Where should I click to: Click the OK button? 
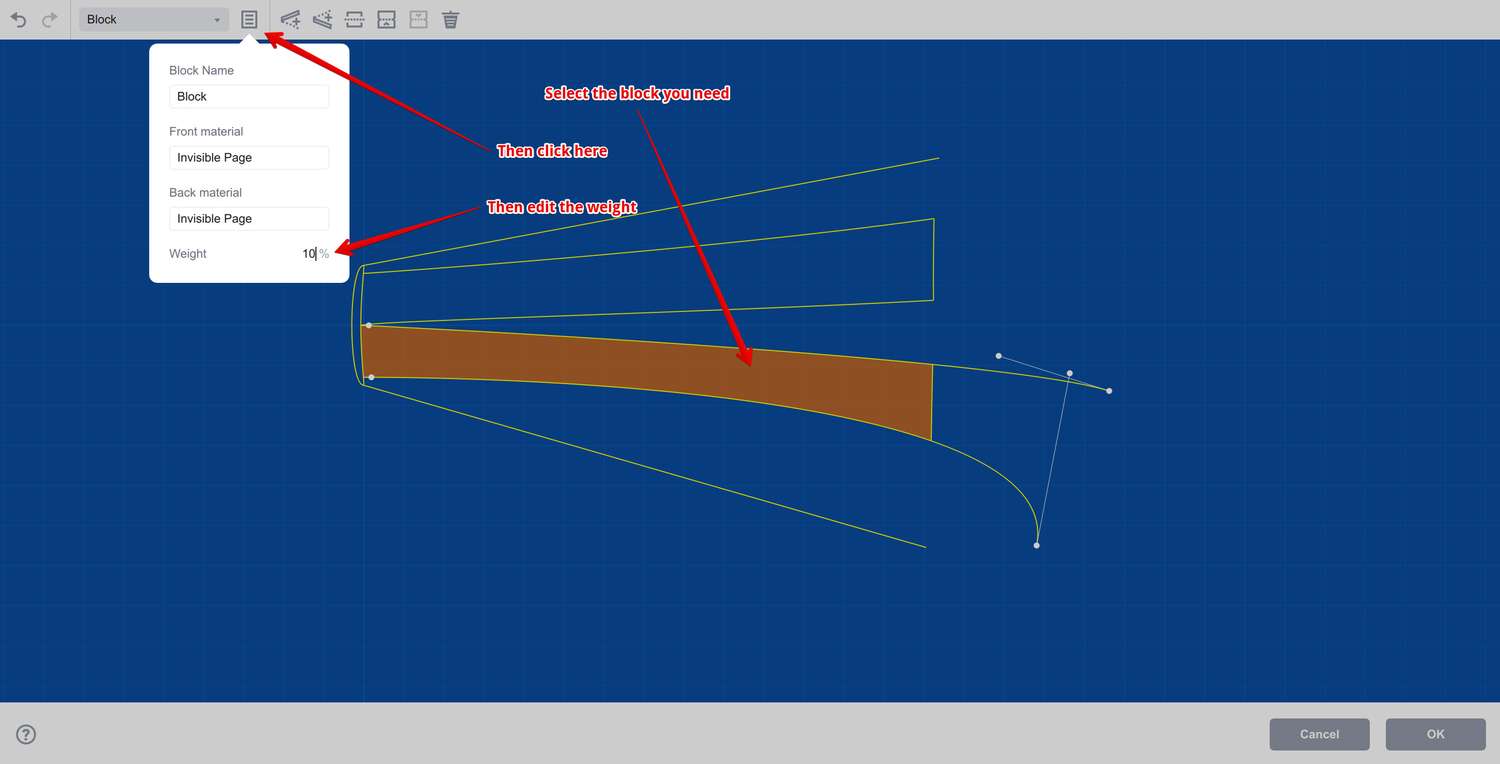(x=1436, y=734)
